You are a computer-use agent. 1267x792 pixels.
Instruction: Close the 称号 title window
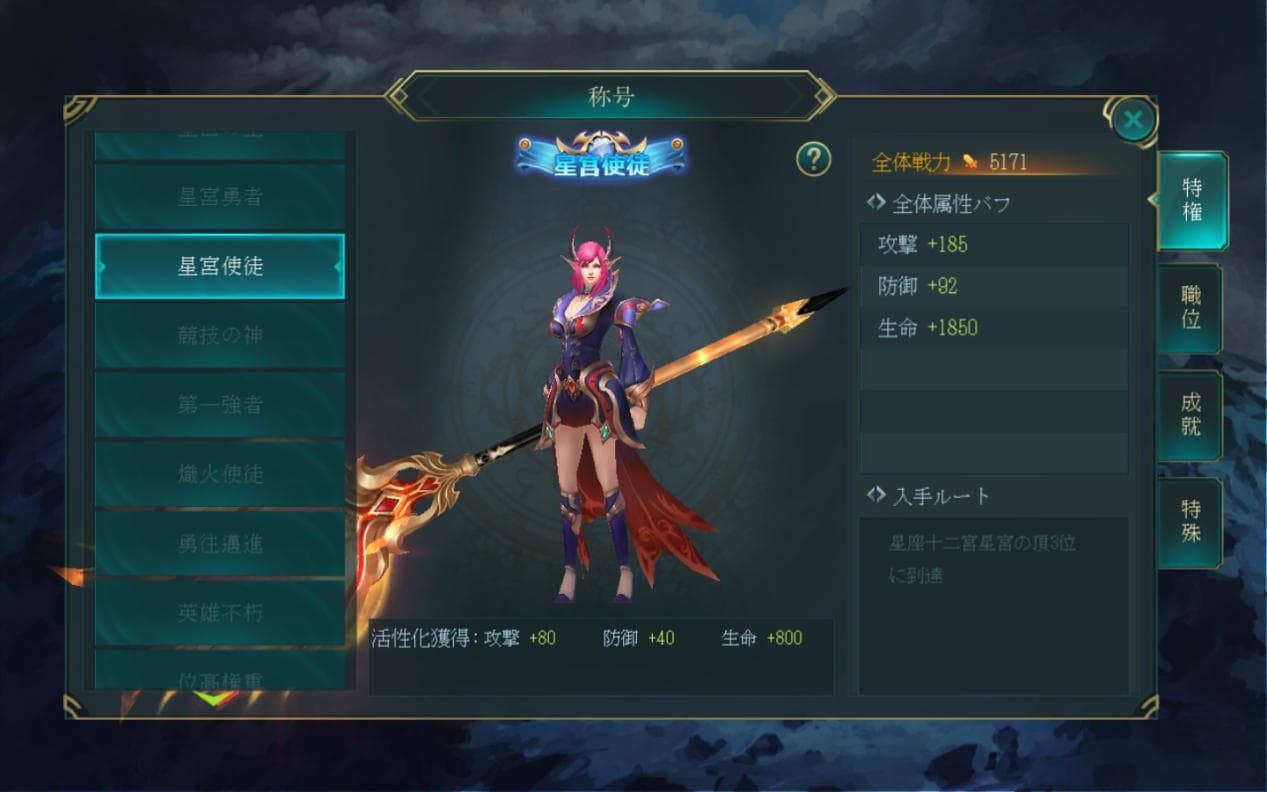(x=1132, y=121)
